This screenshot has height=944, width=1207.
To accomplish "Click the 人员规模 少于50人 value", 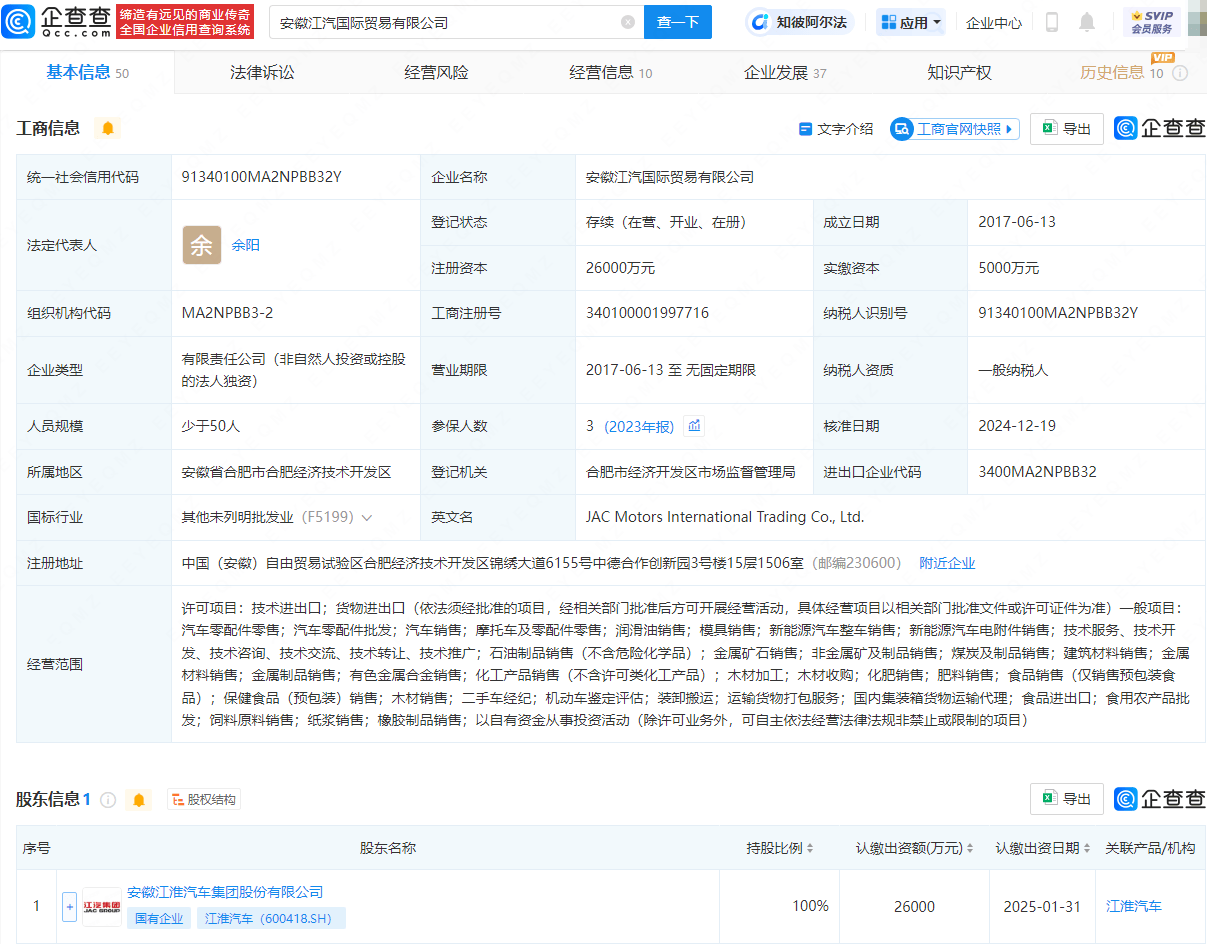I will (x=211, y=426).
